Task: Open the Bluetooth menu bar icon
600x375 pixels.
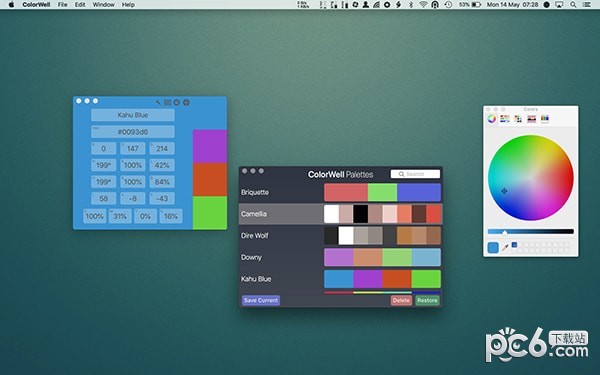Action: (x=411, y=5)
